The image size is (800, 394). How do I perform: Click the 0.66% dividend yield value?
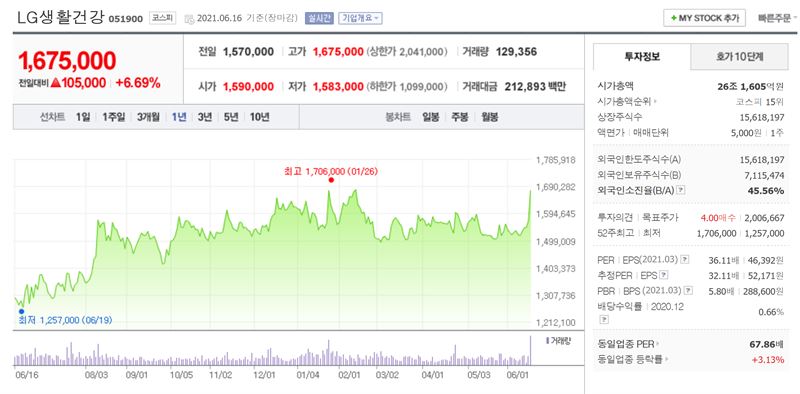[x=771, y=312]
